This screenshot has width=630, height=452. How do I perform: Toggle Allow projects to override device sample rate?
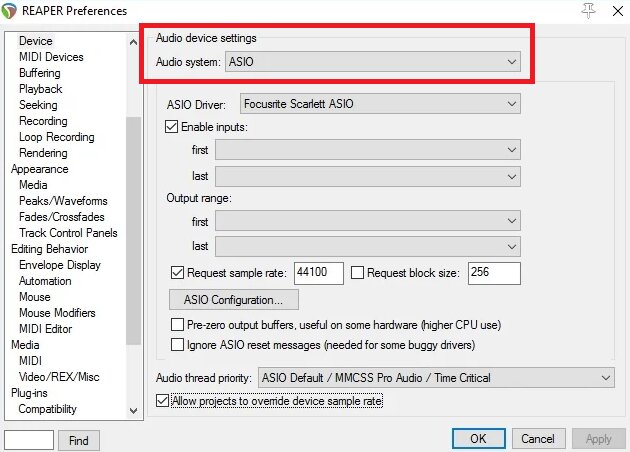pyautogui.click(x=162, y=401)
